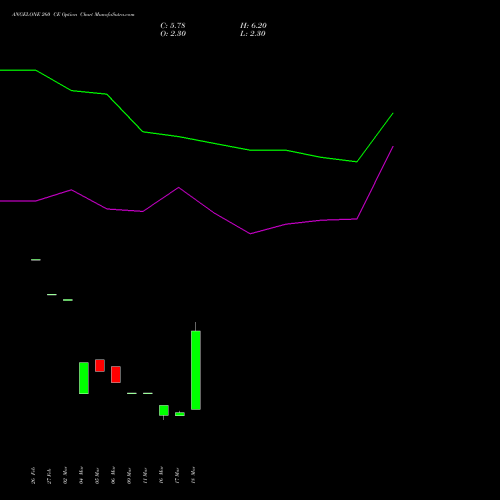The width and height of the screenshot is (500, 500).
Task: Click the '04 Mar' date axis label
Action: coord(81,475)
